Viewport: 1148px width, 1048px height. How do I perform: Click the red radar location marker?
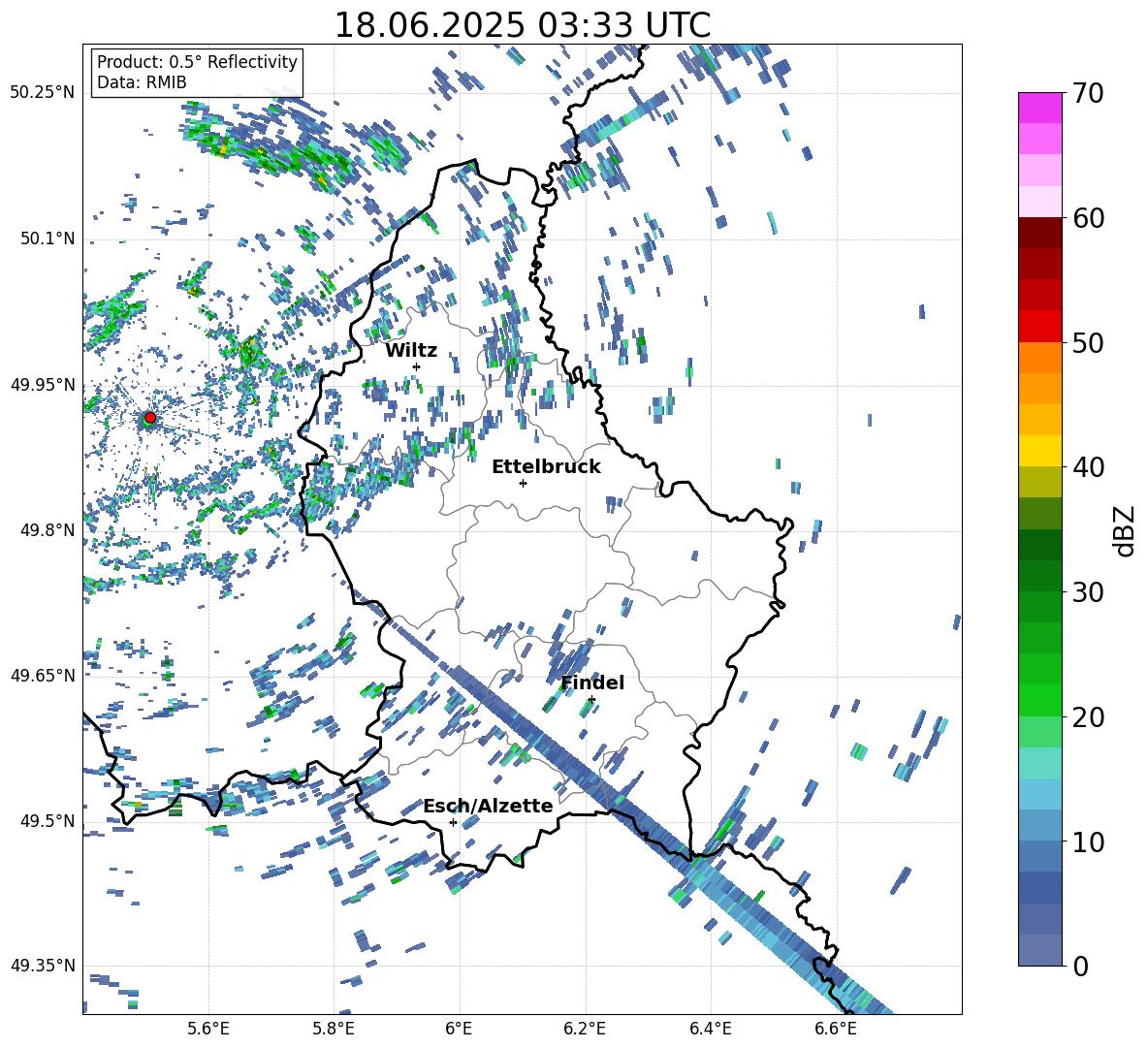[150, 418]
